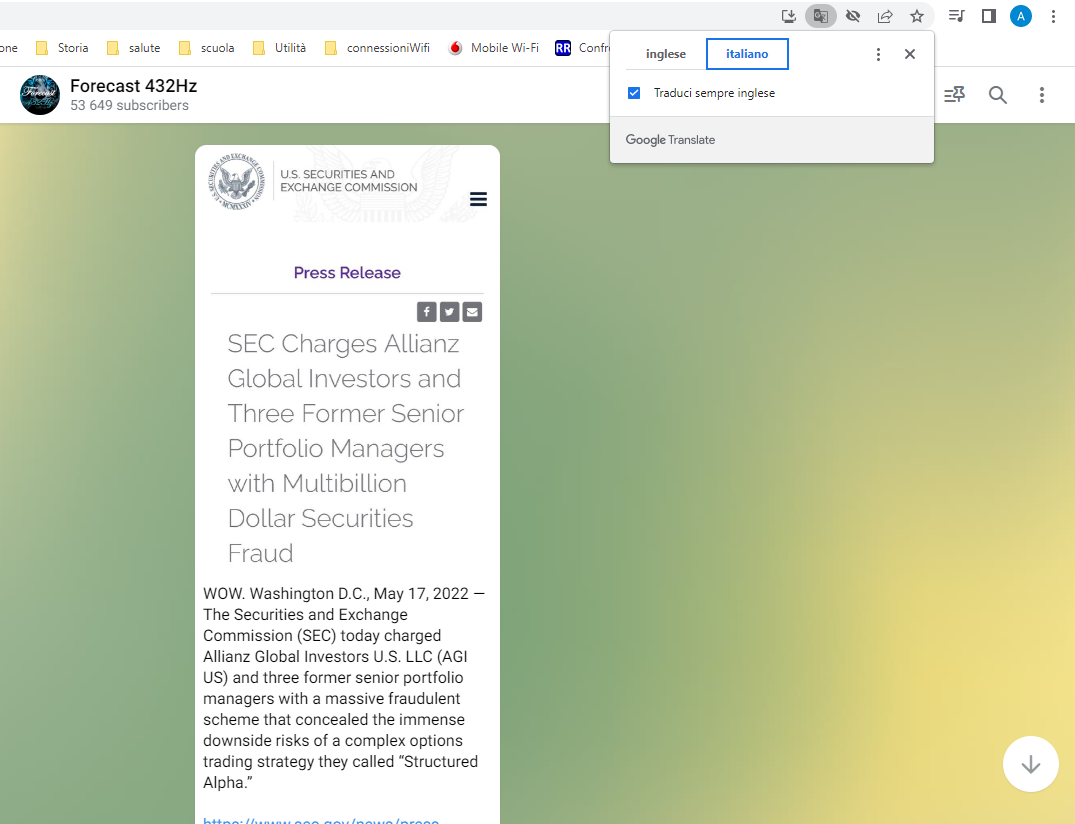Close the Google Translate popup
Viewport: 1075px width, 824px height.
(x=910, y=54)
